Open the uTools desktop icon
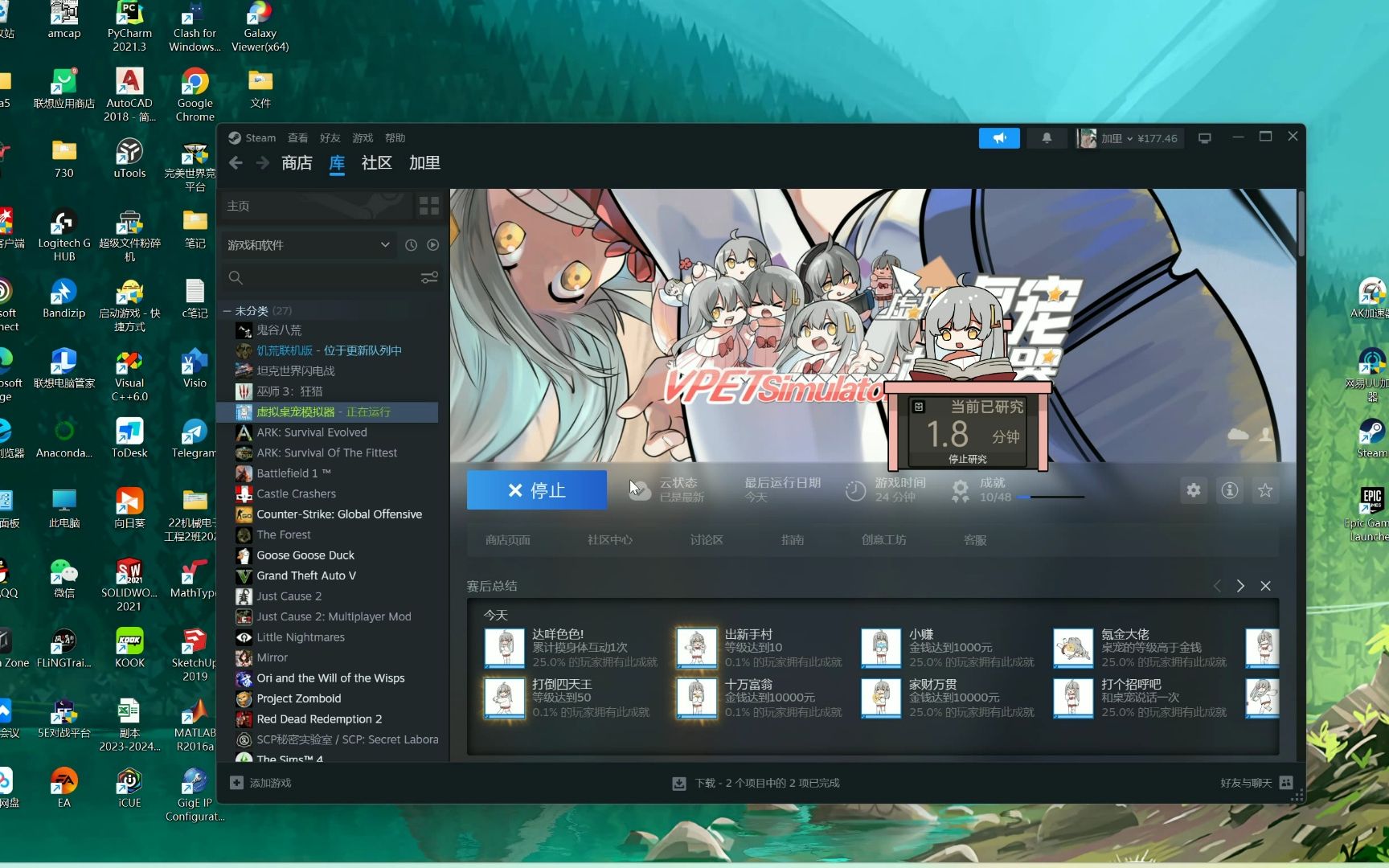 pos(129,158)
